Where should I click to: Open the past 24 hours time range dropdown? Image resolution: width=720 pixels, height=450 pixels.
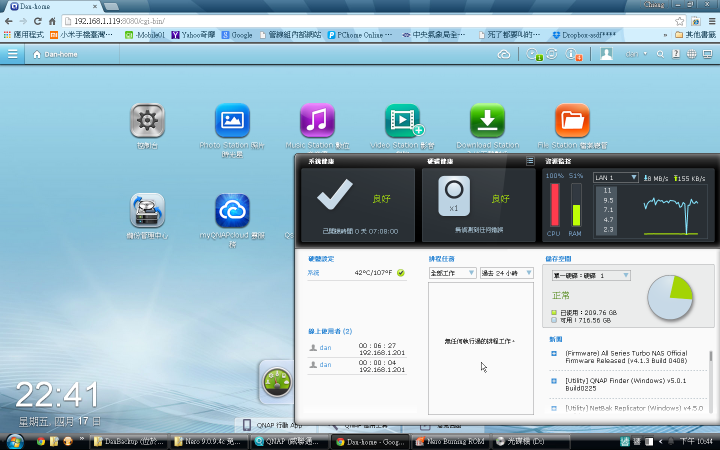click(x=506, y=273)
